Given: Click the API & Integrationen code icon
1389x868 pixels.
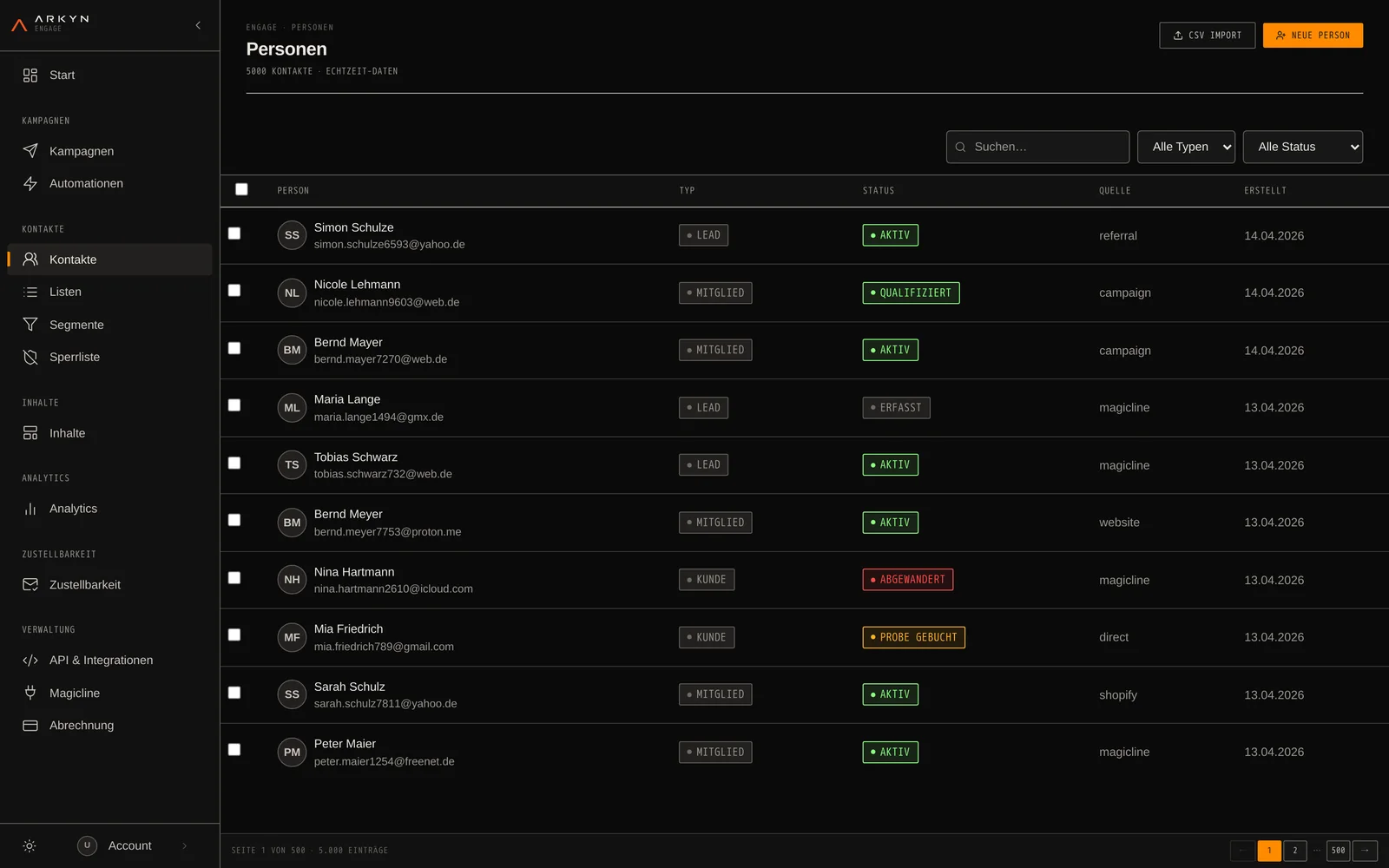Looking at the screenshot, I should (30, 661).
